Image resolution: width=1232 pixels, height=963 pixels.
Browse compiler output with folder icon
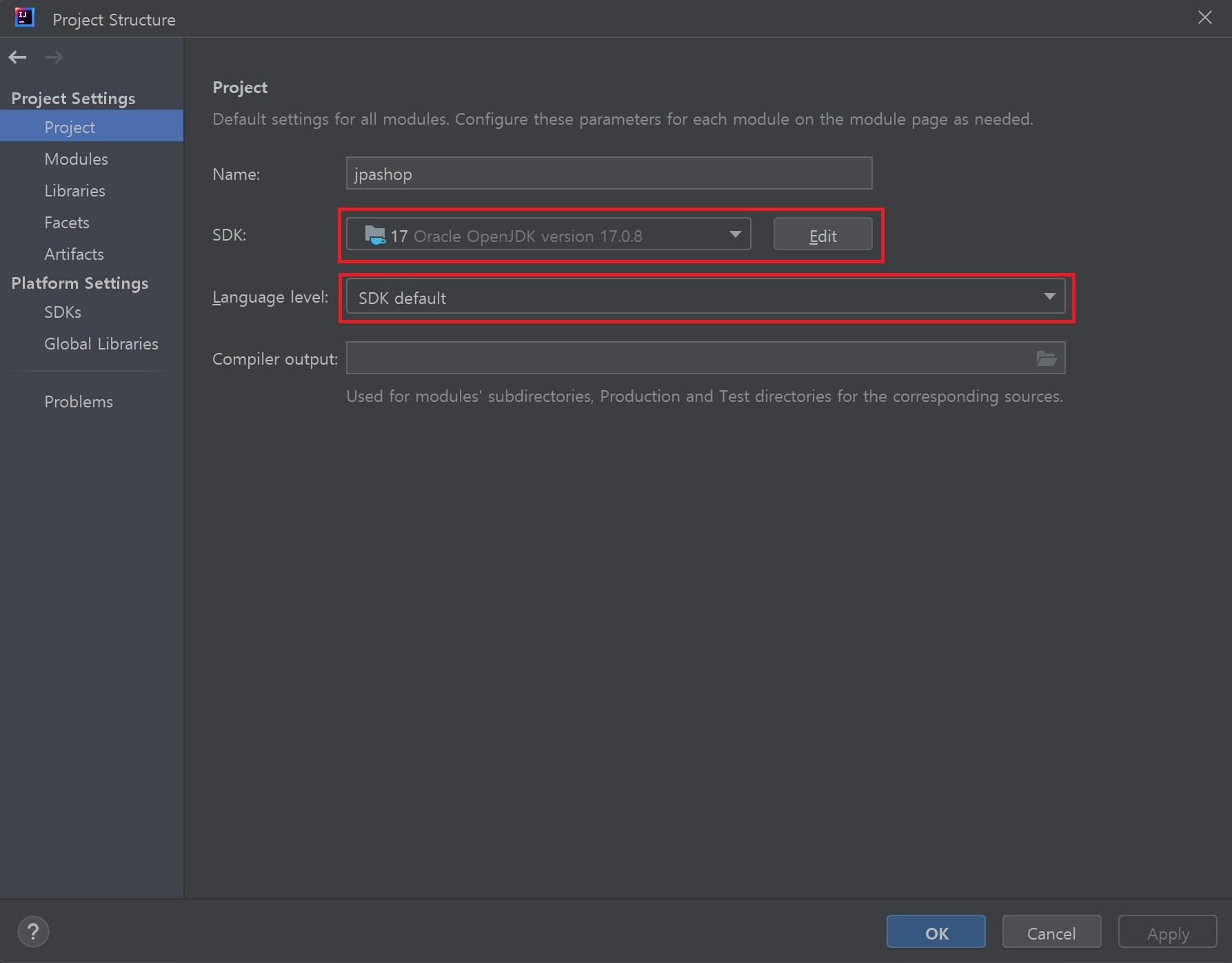1047,358
